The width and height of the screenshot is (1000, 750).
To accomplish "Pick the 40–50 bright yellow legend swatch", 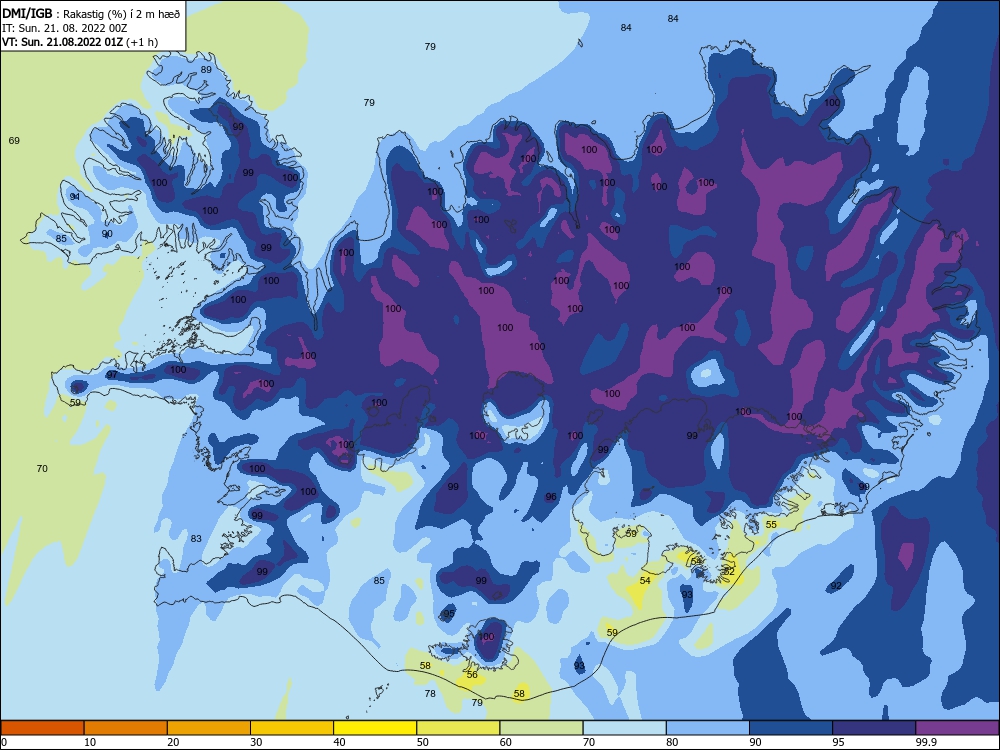I will coord(375,728).
